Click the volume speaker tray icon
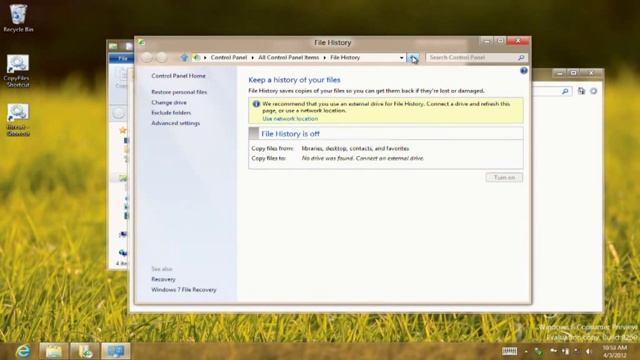 (588, 351)
